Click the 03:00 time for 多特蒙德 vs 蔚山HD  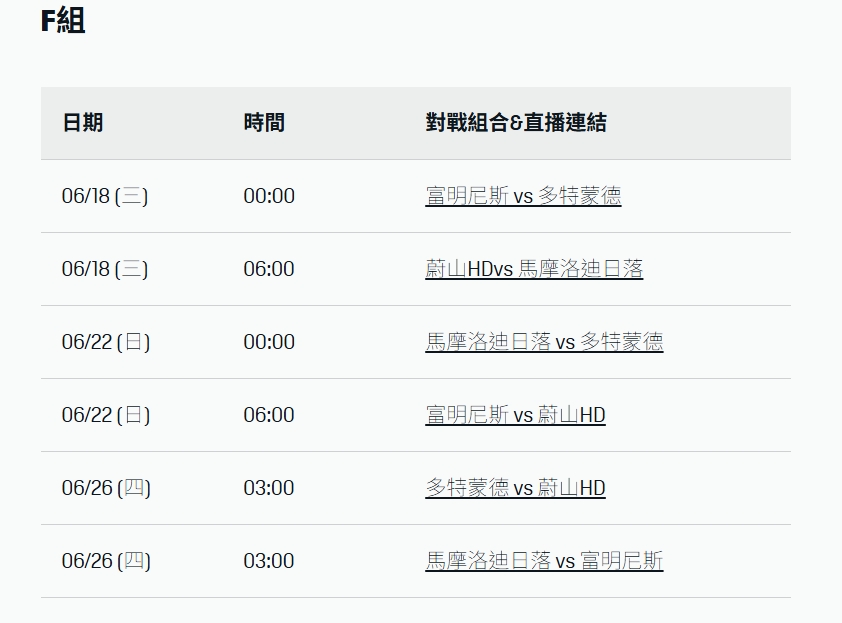coord(269,488)
